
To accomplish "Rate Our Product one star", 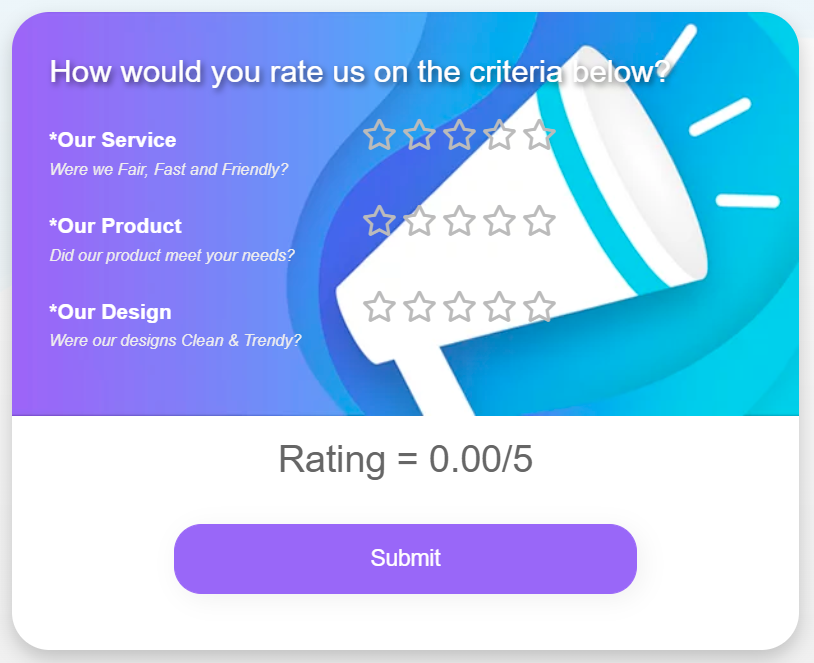I will 379,221.
